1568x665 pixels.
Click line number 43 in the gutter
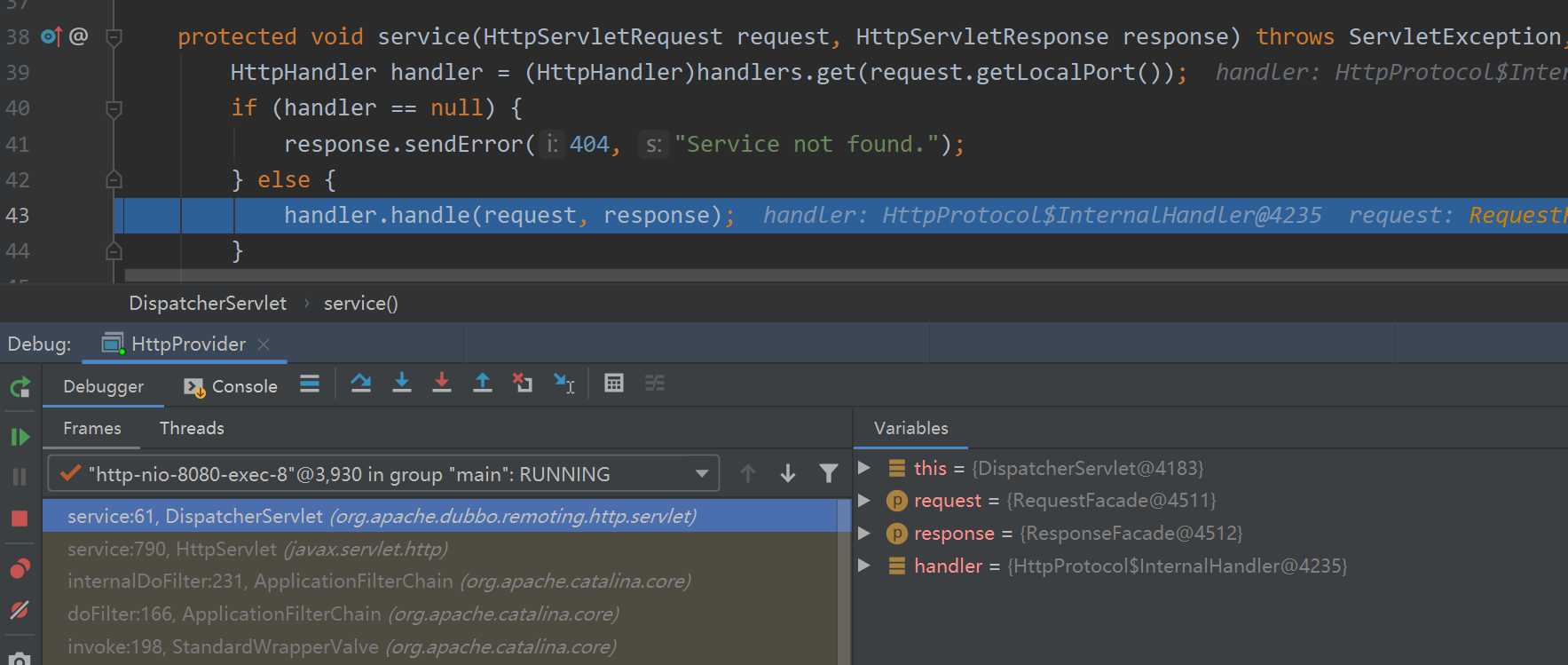pos(18,216)
